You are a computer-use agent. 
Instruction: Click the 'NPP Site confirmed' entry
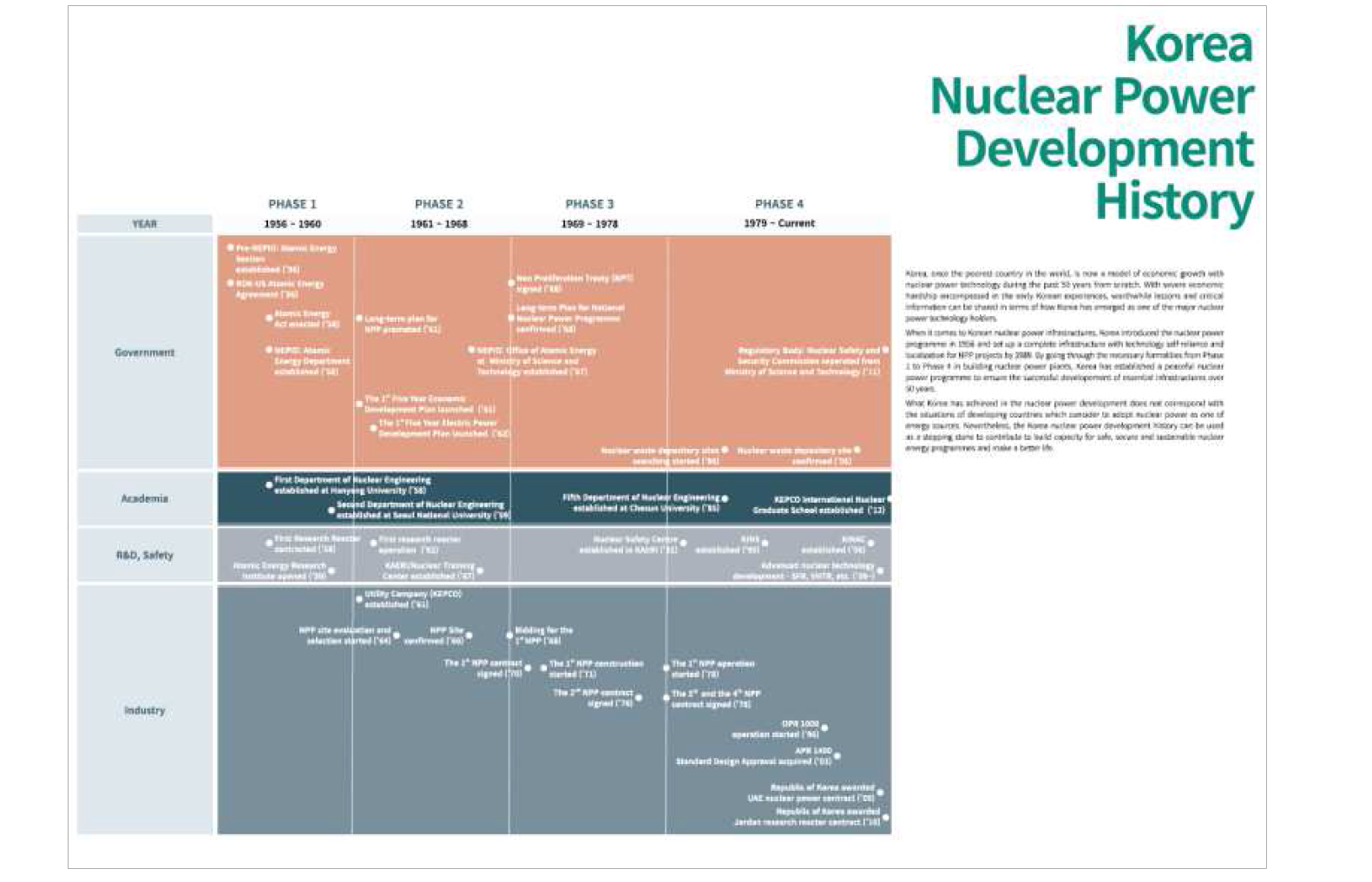pos(438,635)
